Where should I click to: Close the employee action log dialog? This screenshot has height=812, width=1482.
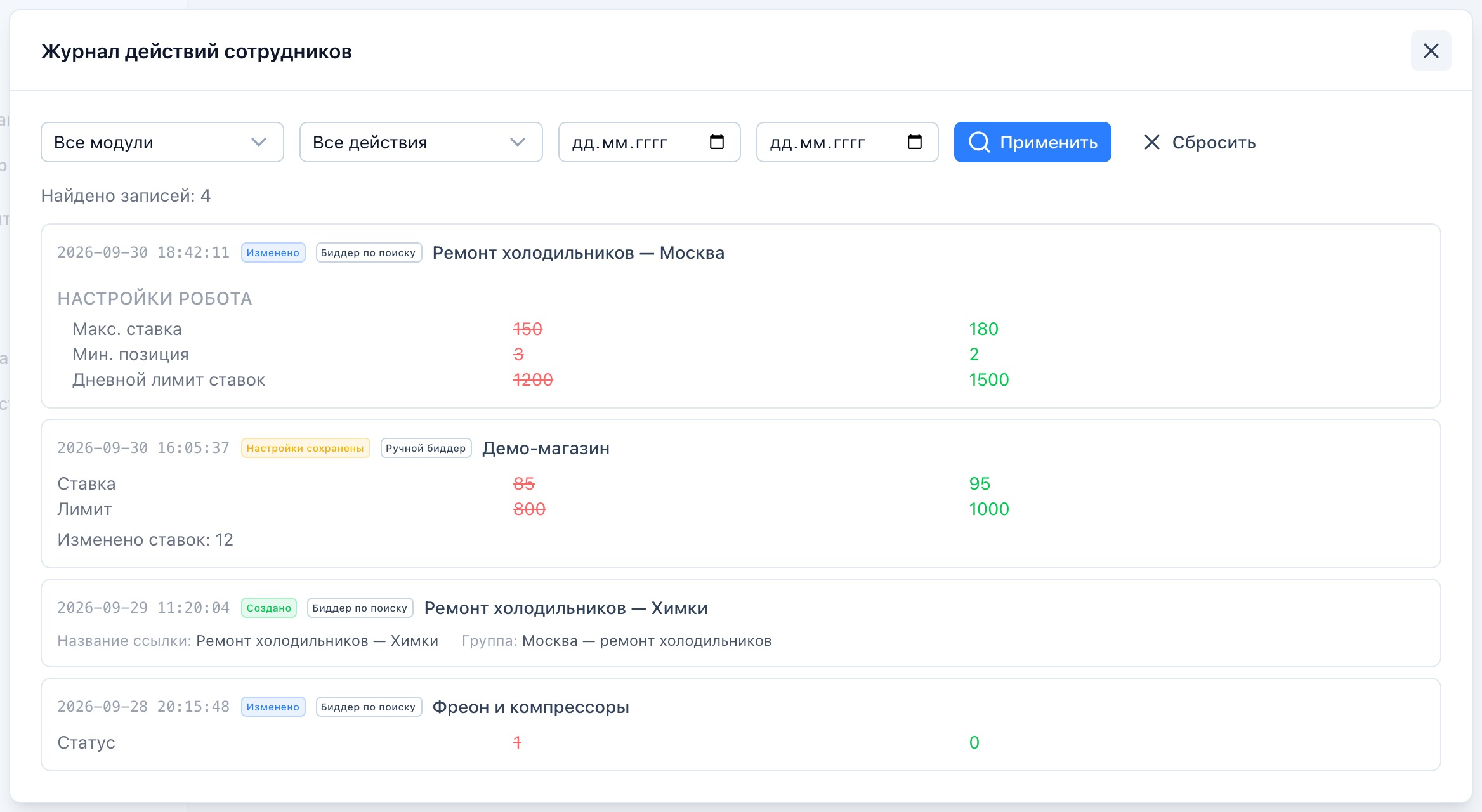coord(1431,51)
